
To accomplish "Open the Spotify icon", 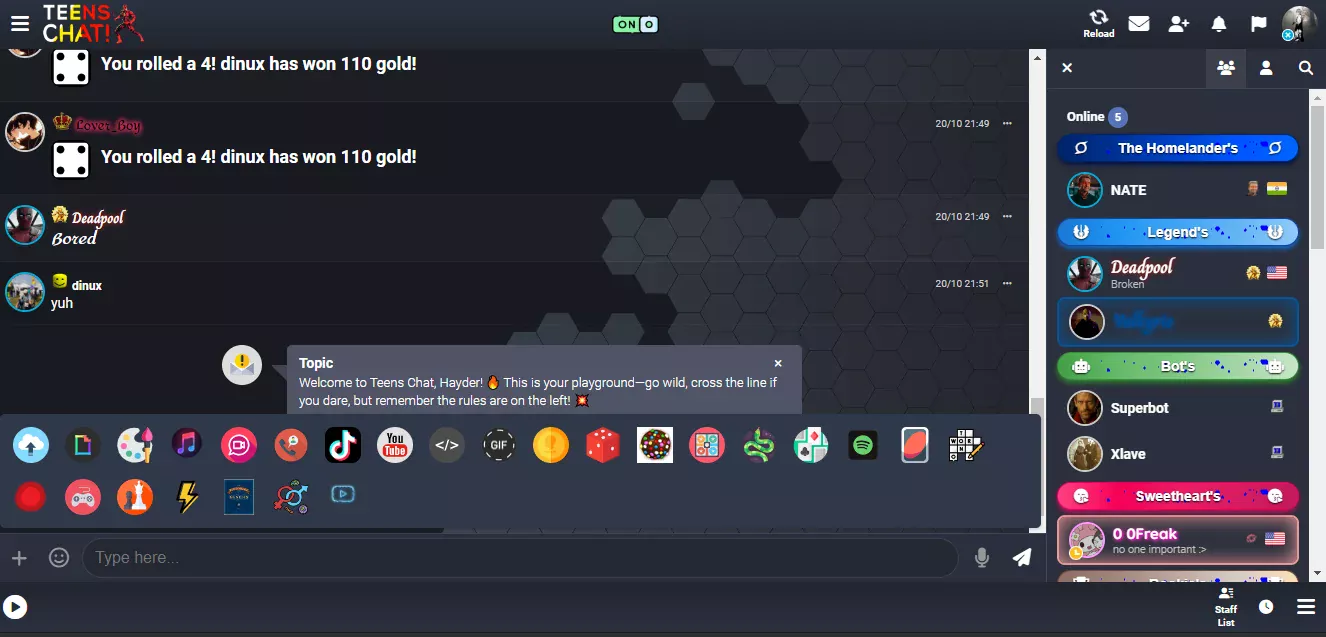I will click(x=863, y=445).
